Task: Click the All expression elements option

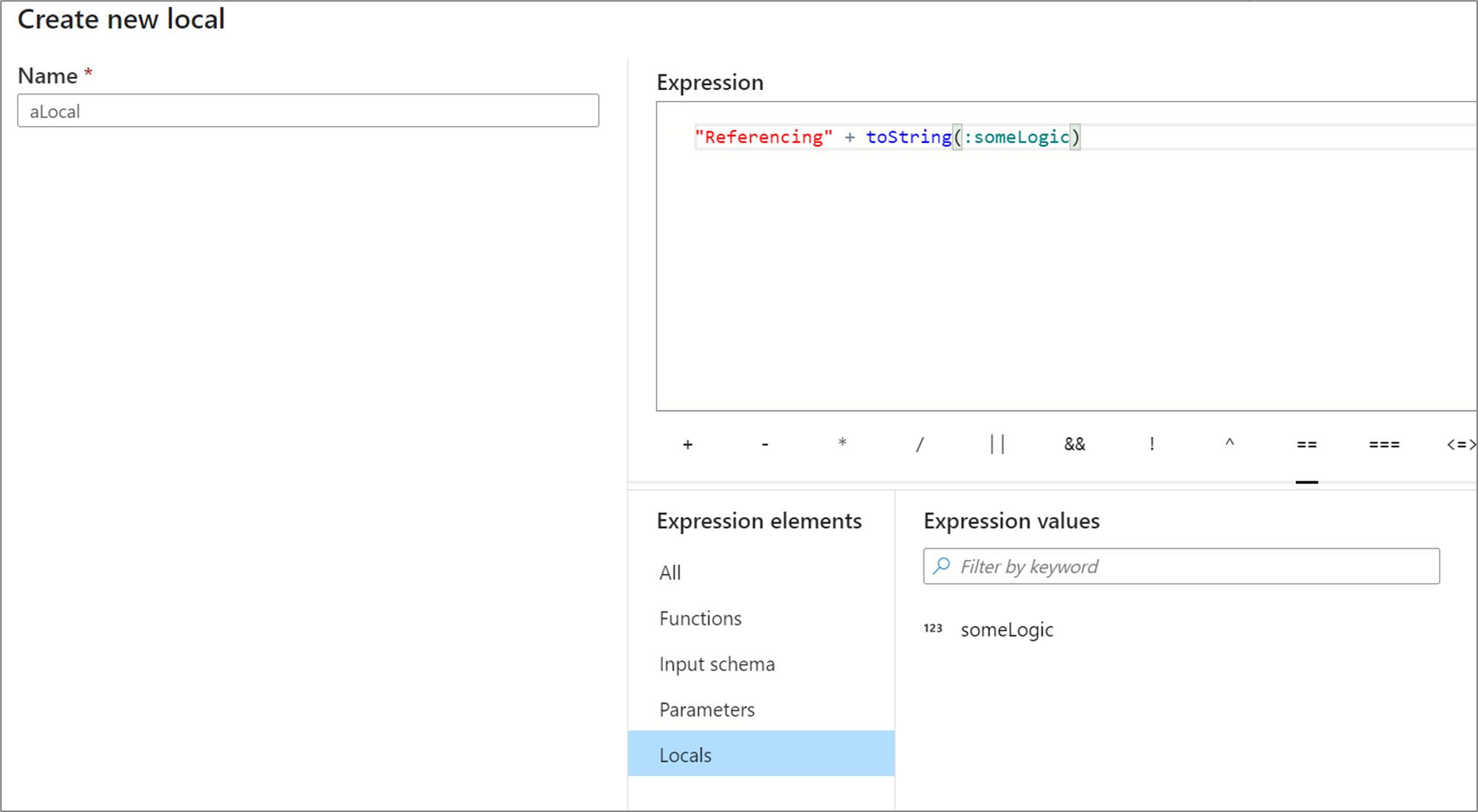Action: pyautogui.click(x=670, y=572)
